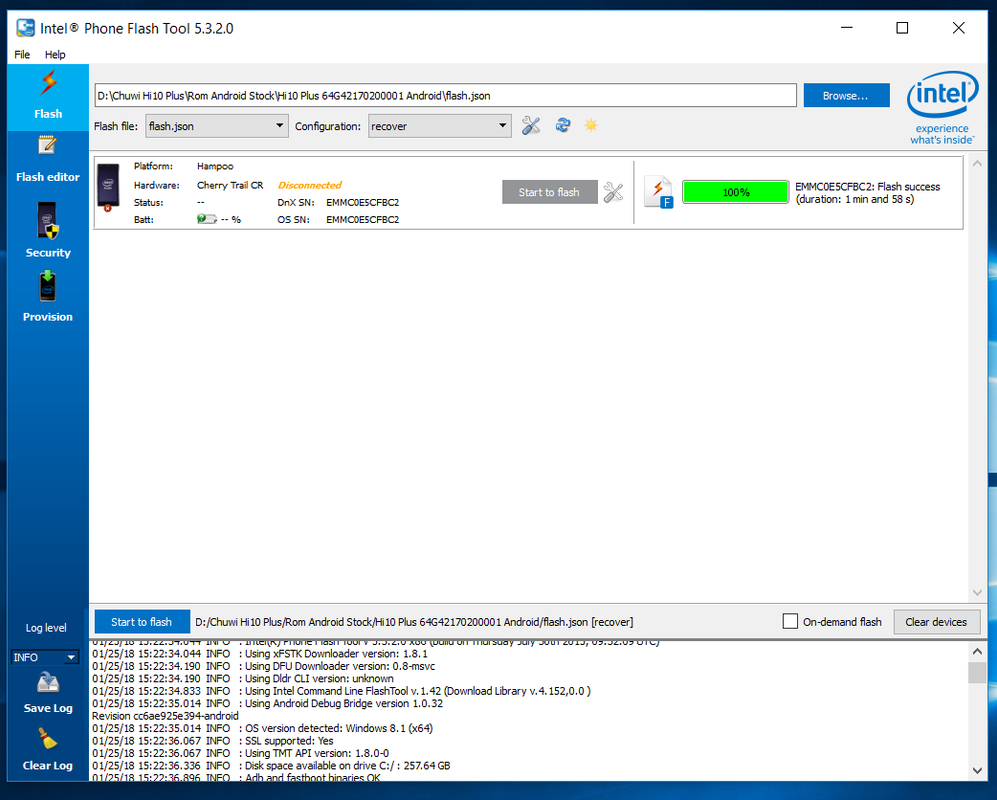Image resolution: width=997 pixels, height=800 pixels.
Task: Open flash settings wrench icon in toolbar
Action: tap(531, 126)
